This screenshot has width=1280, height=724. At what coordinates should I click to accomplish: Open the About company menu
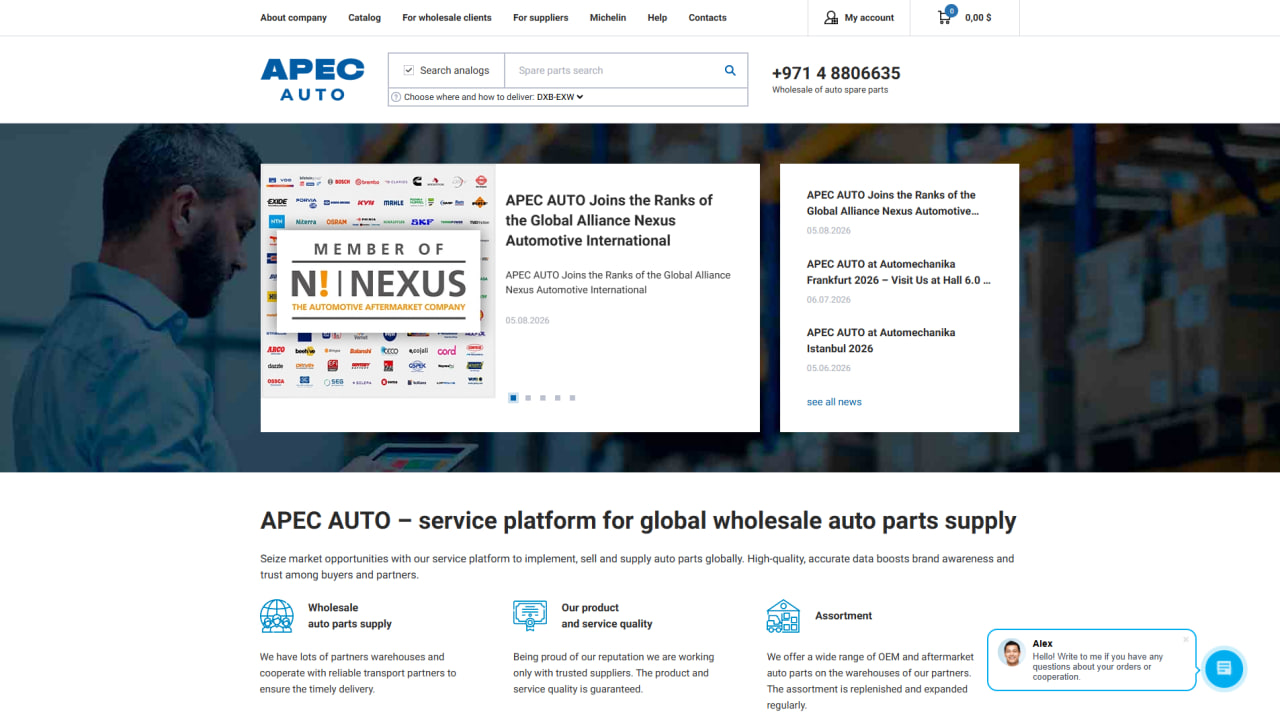click(x=294, y=18)
